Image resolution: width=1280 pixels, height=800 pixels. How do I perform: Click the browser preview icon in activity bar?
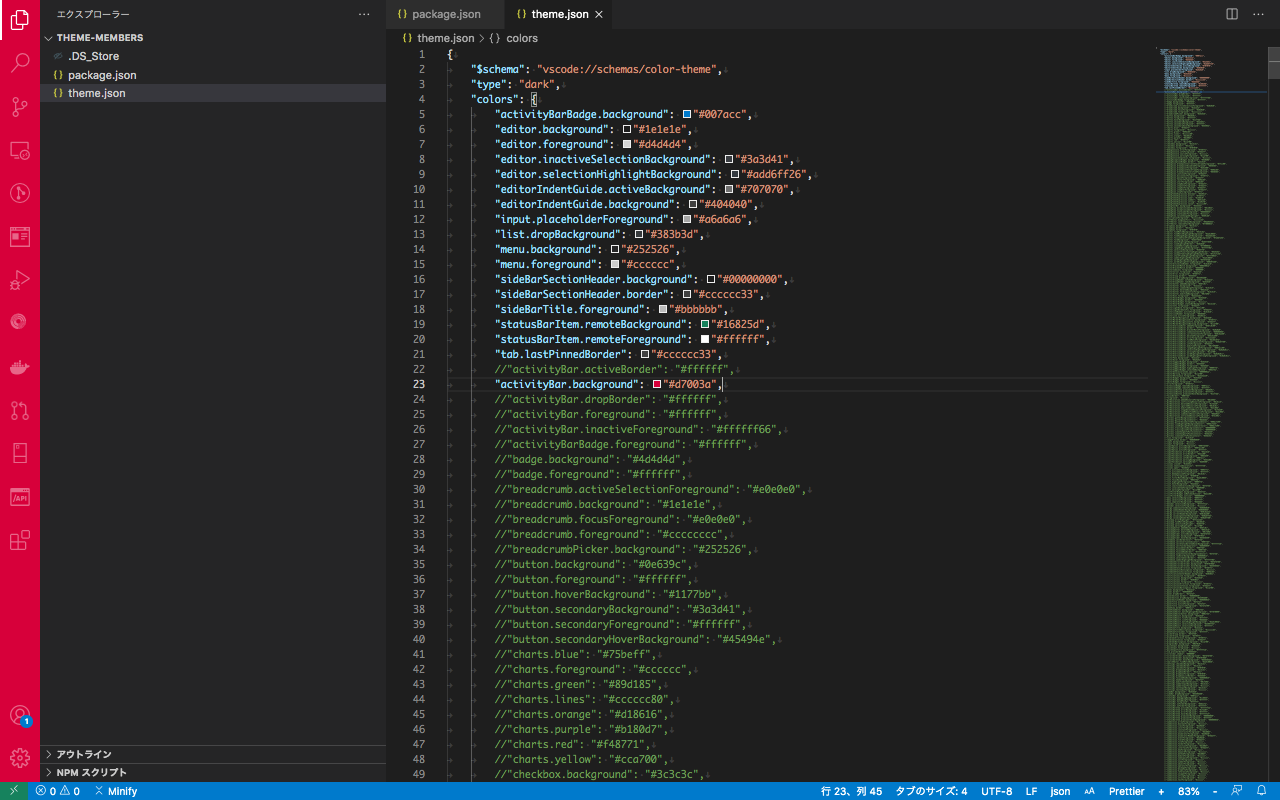tap(20, 237)
